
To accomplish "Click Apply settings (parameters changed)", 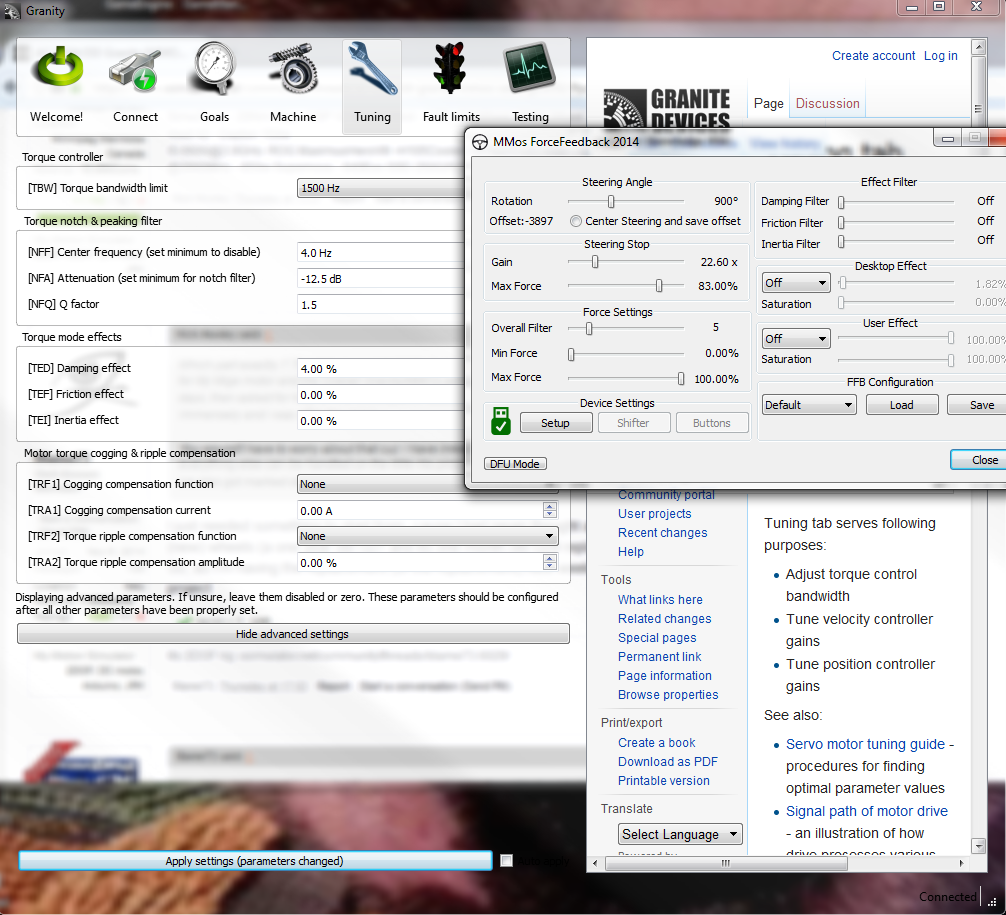I will tap(255, 860).
